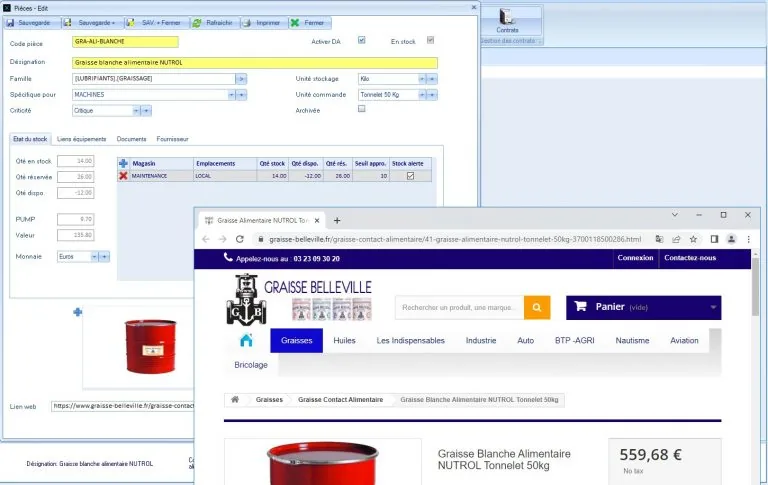This screenshot has width=768, height=485.
Task: Click the browser back arrow
Action: pyautogui.click(x=206, y=240)
